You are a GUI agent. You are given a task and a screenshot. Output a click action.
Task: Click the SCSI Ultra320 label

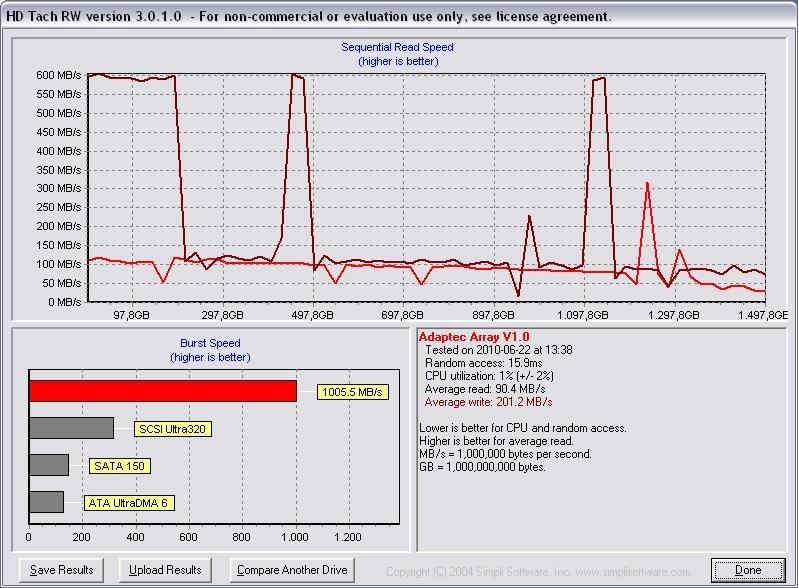click(x=172, y=429)
